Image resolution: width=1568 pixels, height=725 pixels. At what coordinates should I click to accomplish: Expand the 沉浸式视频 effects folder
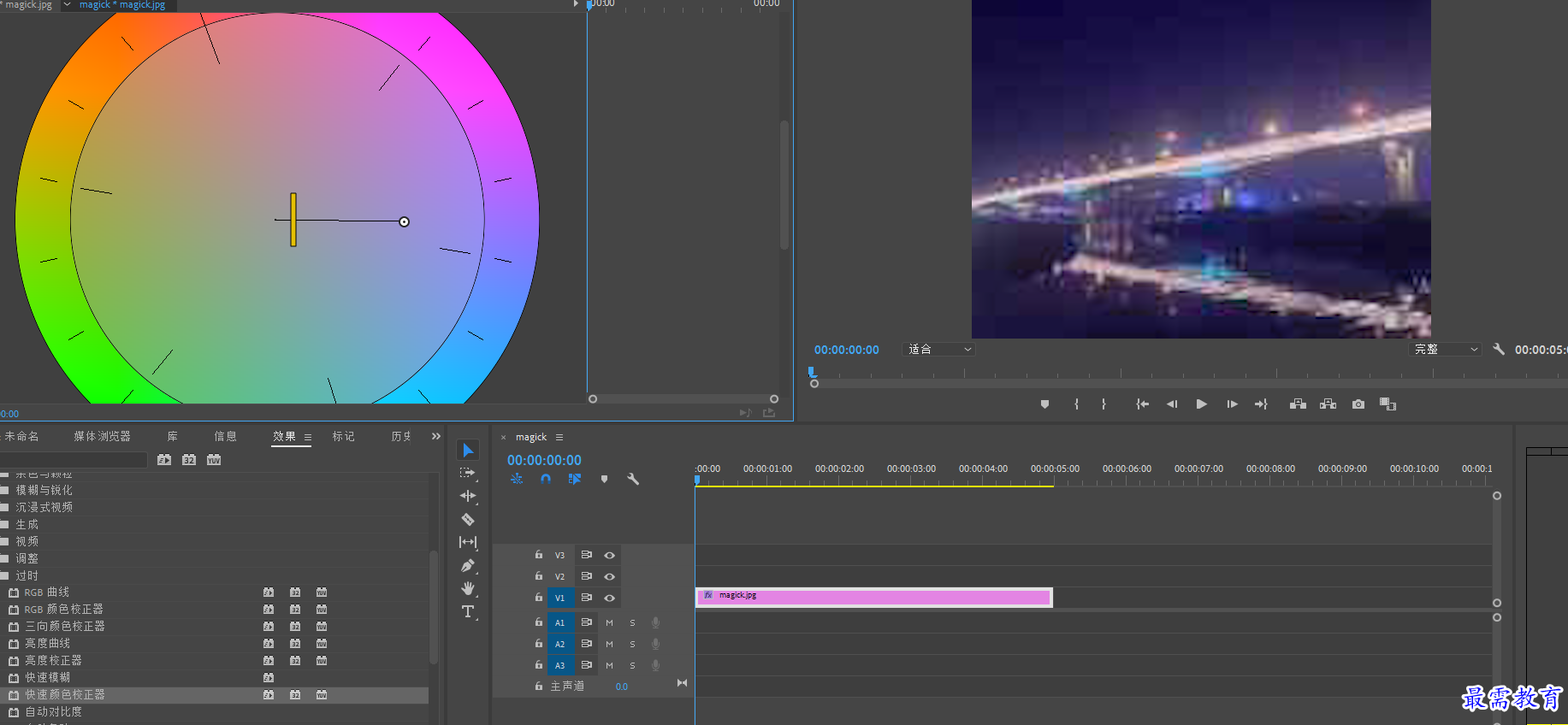pos(5,508)
